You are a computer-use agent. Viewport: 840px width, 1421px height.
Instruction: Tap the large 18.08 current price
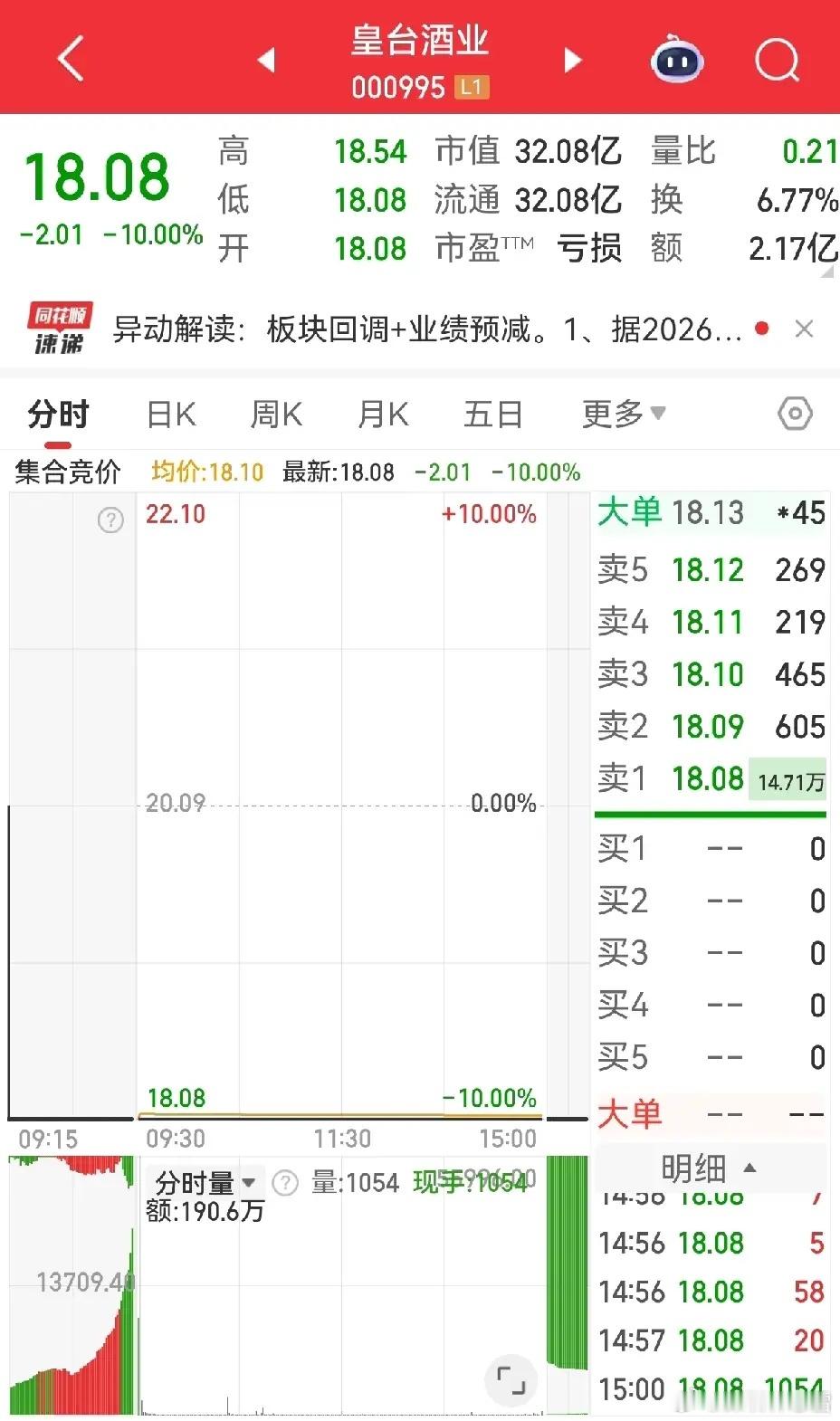(x=97, y=176)
